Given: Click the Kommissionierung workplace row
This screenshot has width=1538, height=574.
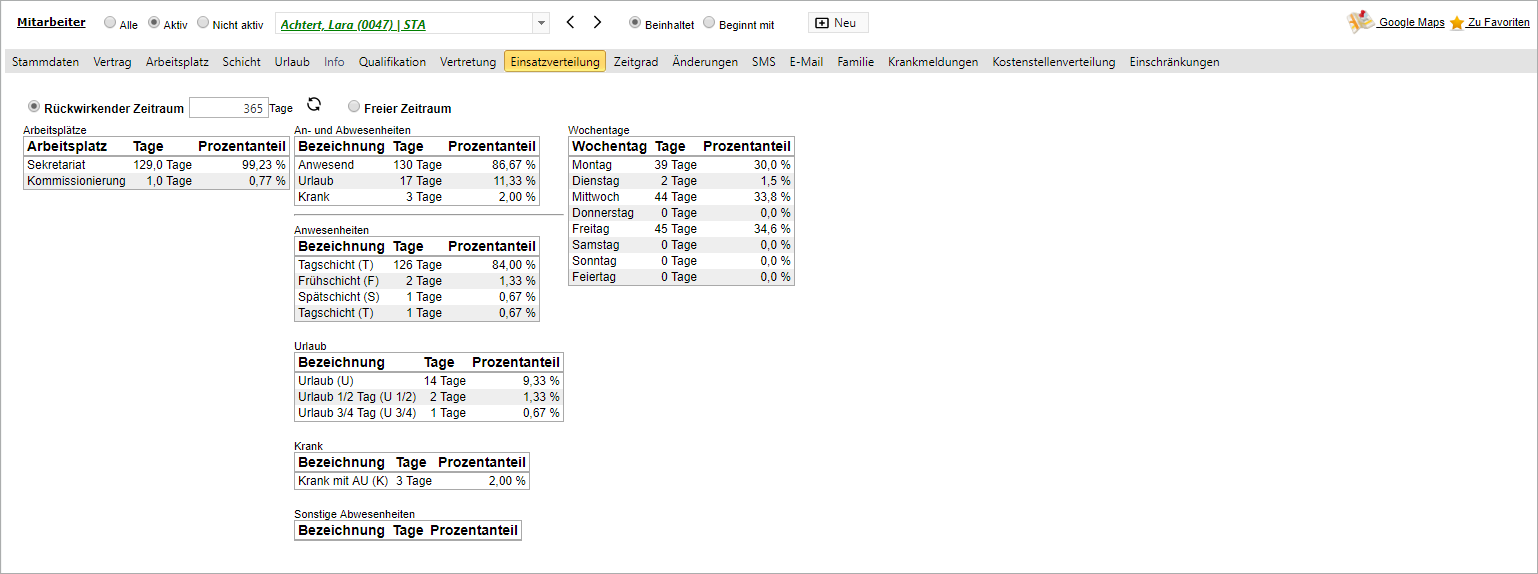Looking at the screenshot, I should (x=156, y=181).
